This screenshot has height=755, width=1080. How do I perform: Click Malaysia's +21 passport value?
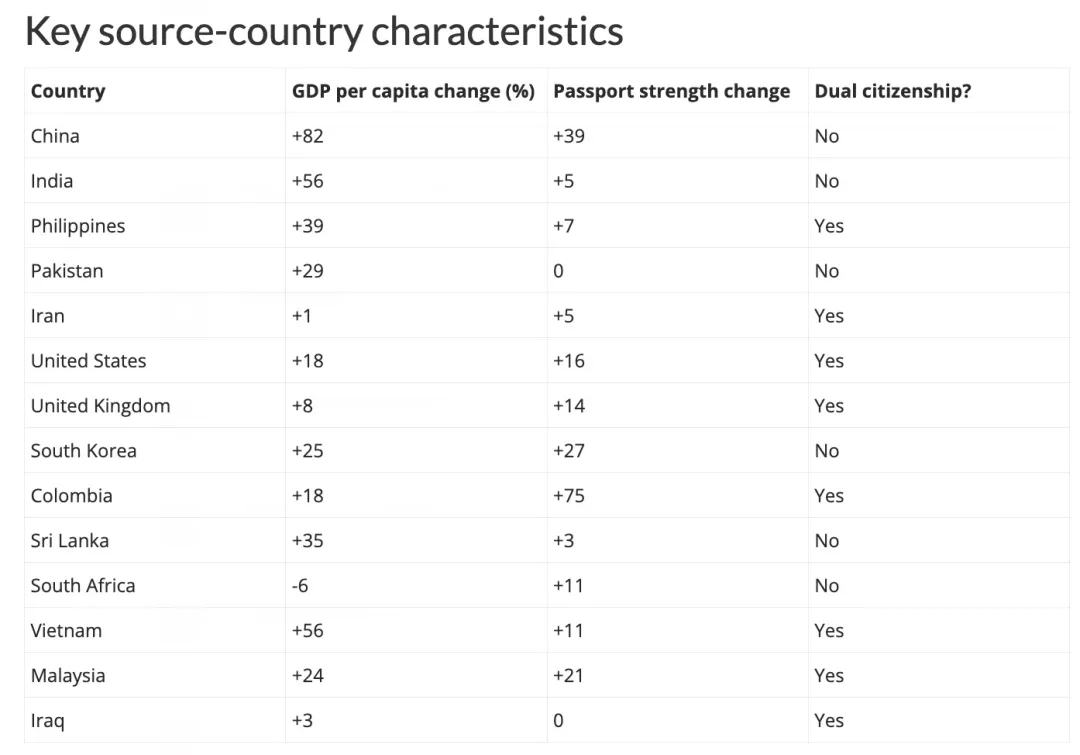[x=569, y=676]
